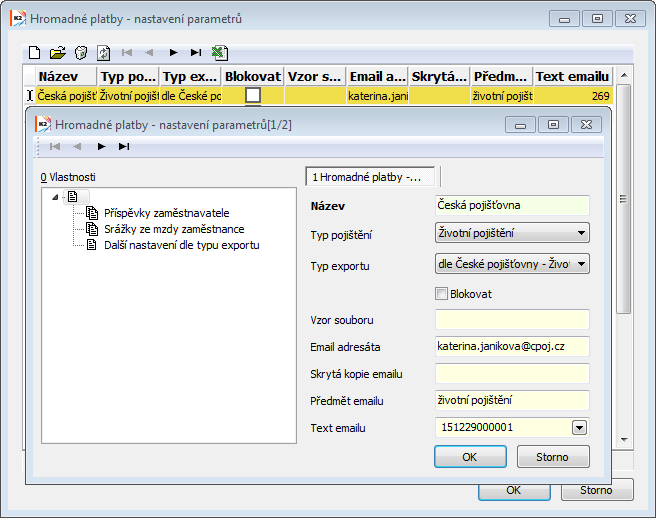Click Typ po... column header
This screenshot has height=518, width=656.
tap(128, 77)
